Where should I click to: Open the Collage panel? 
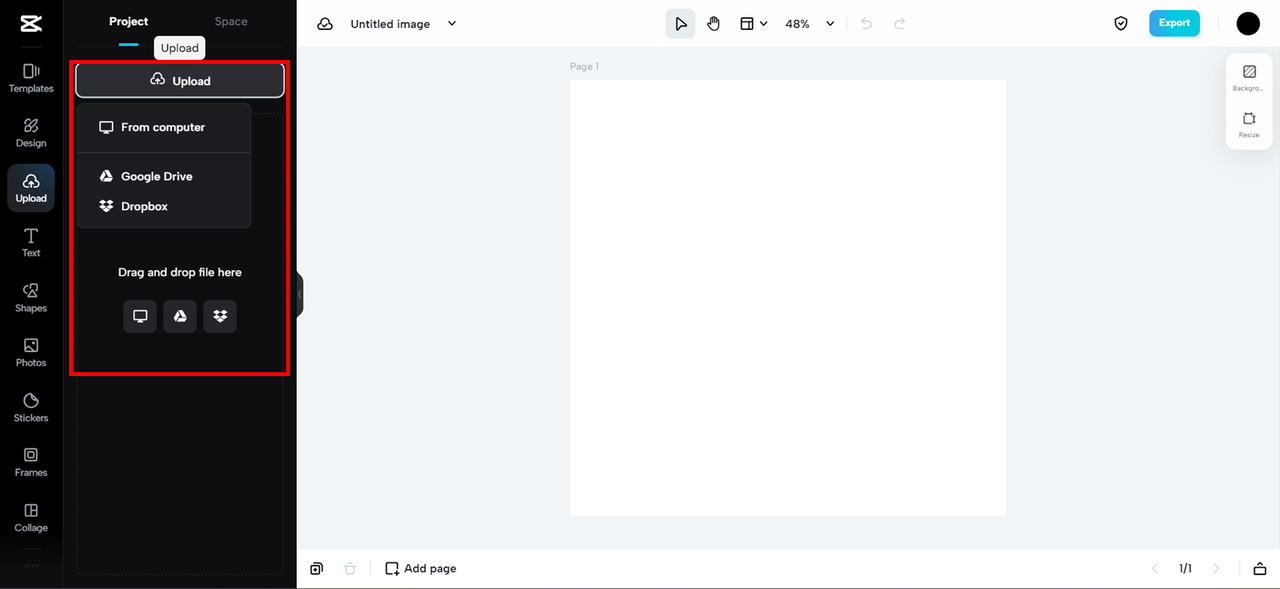coord(31,518)
